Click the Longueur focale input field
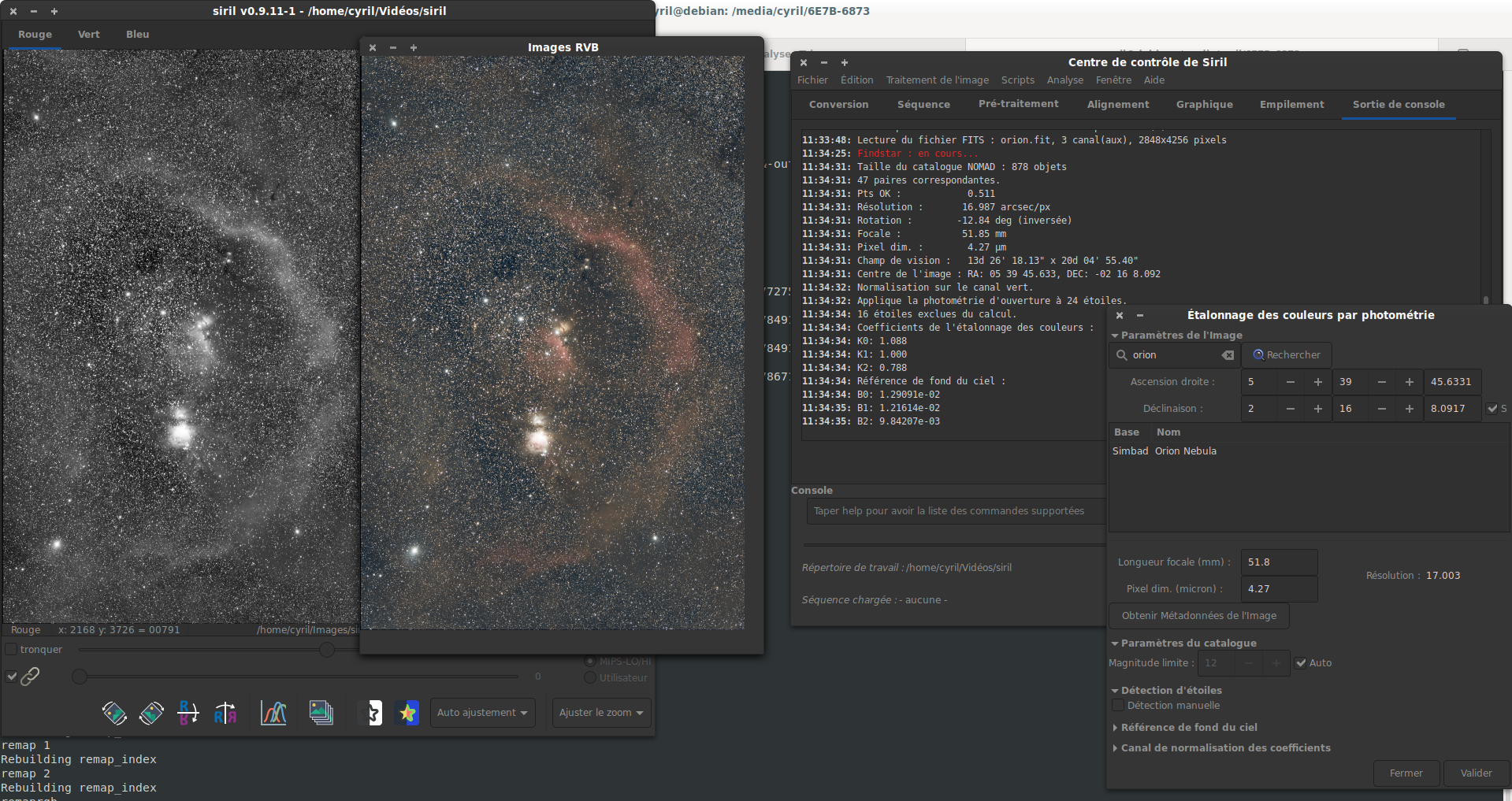This screenshot has width=1512, height=801. (x=1279, y=562)
